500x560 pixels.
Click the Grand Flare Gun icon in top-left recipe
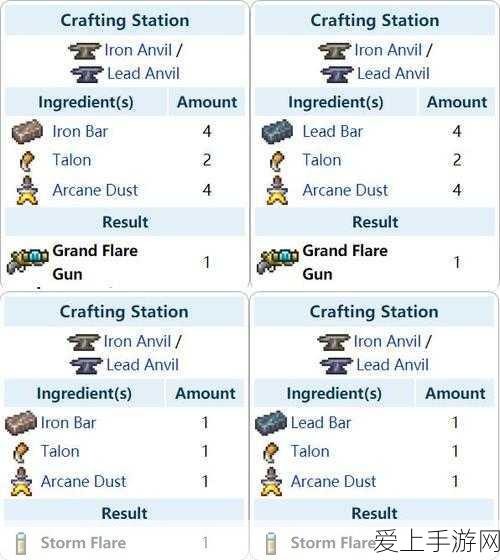point(28,261)
